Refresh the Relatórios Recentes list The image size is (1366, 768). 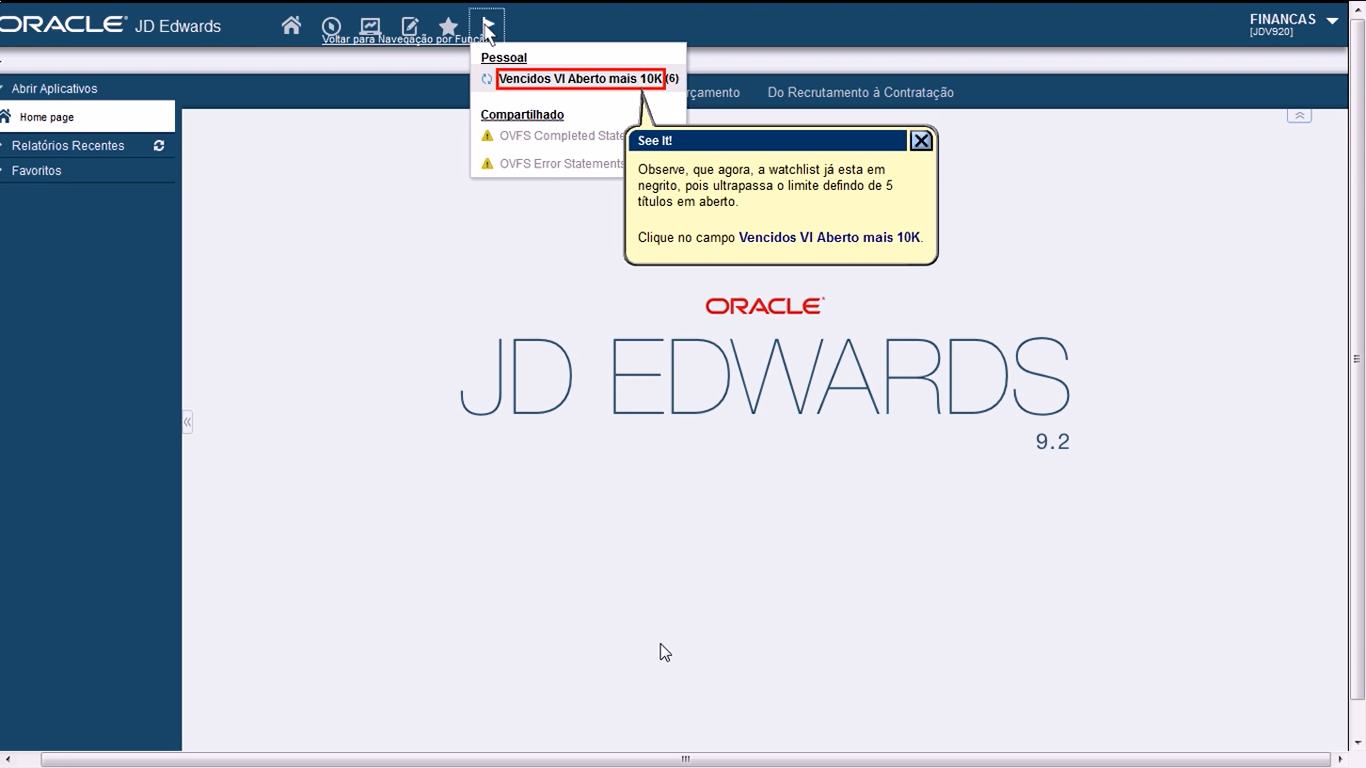pyautogui.click(x=159, y=146)
